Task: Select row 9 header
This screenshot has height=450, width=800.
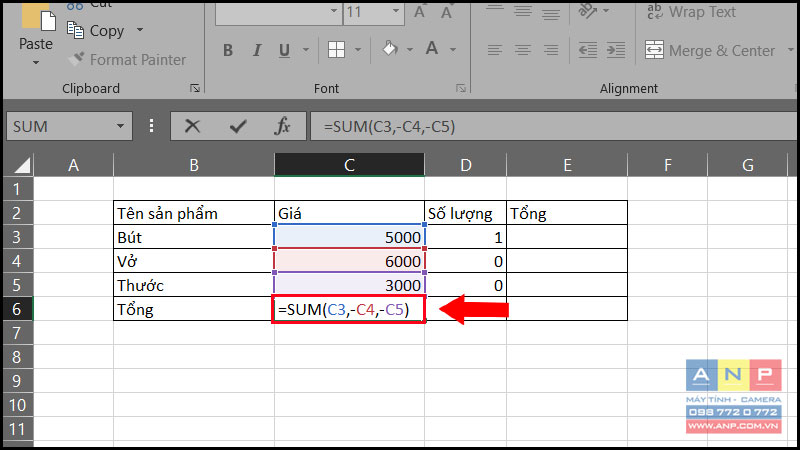Action: [x=17, y=381]
